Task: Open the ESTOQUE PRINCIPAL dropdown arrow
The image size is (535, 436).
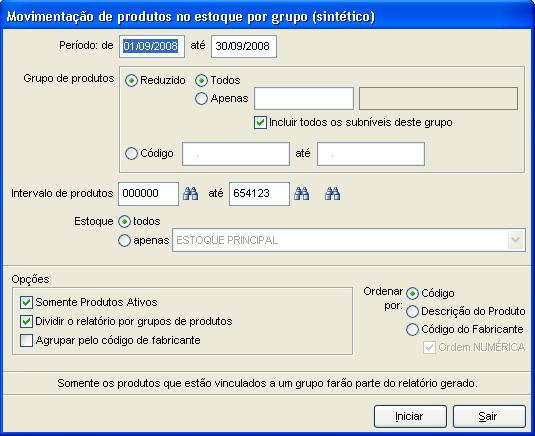Action: (516, 240)
